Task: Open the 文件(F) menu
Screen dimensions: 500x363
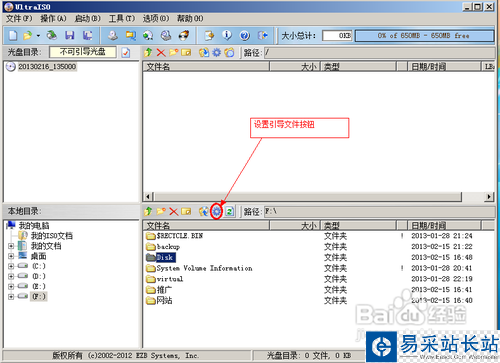Action: tap(19, 18)
